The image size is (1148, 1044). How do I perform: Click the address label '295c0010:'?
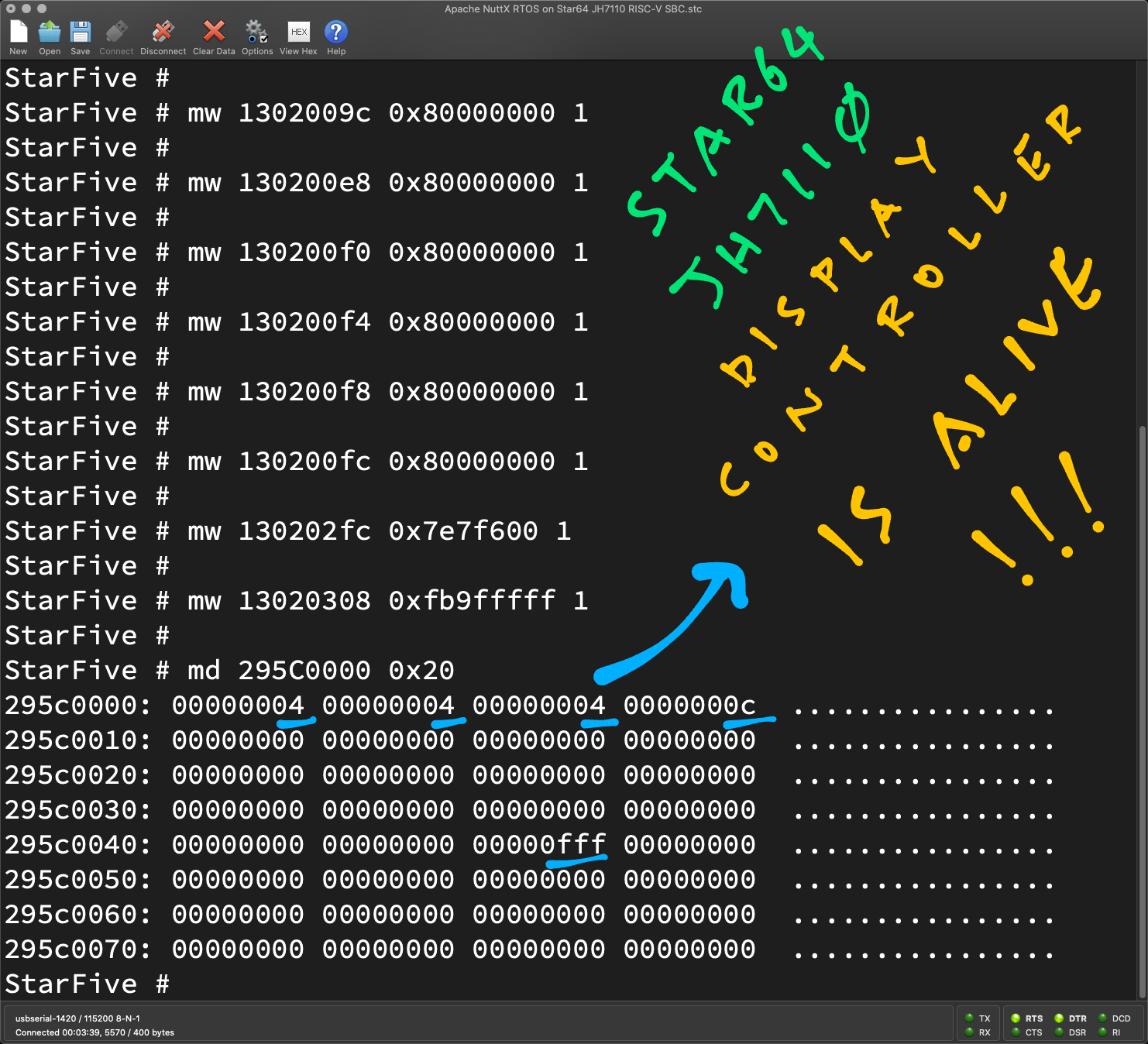coord(77,740)
